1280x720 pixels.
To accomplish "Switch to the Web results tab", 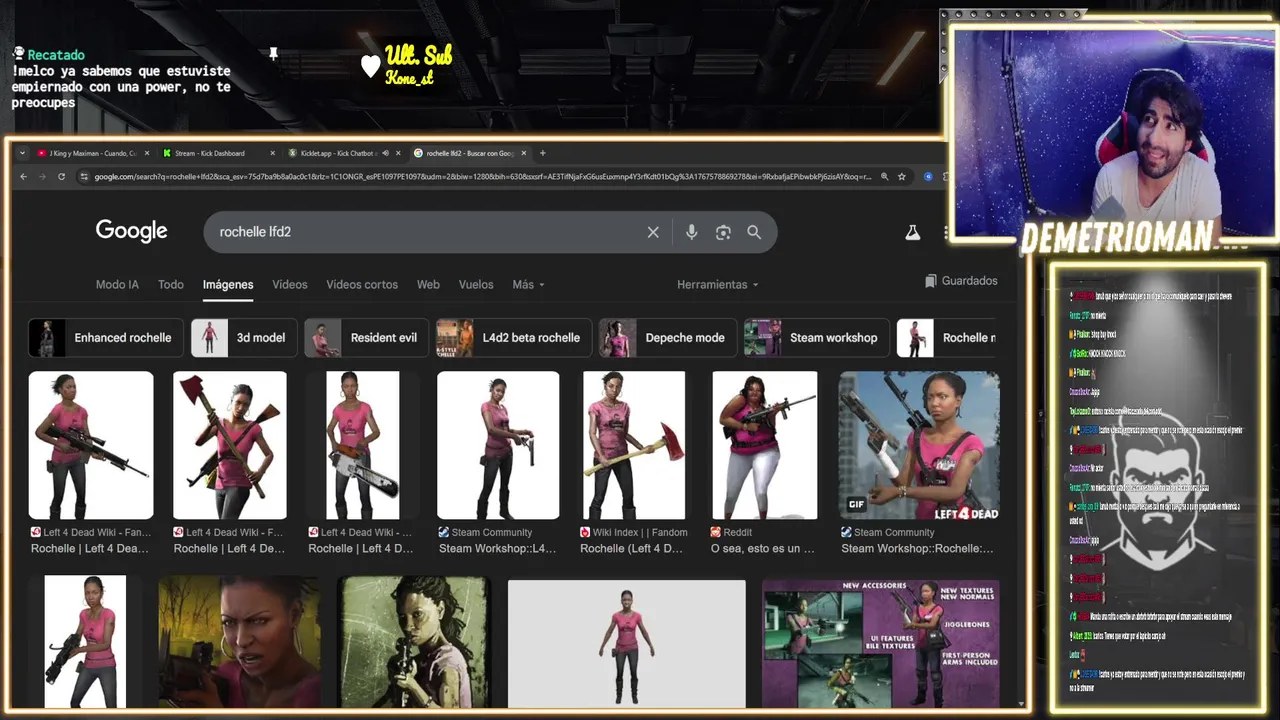I will [428, 285].
